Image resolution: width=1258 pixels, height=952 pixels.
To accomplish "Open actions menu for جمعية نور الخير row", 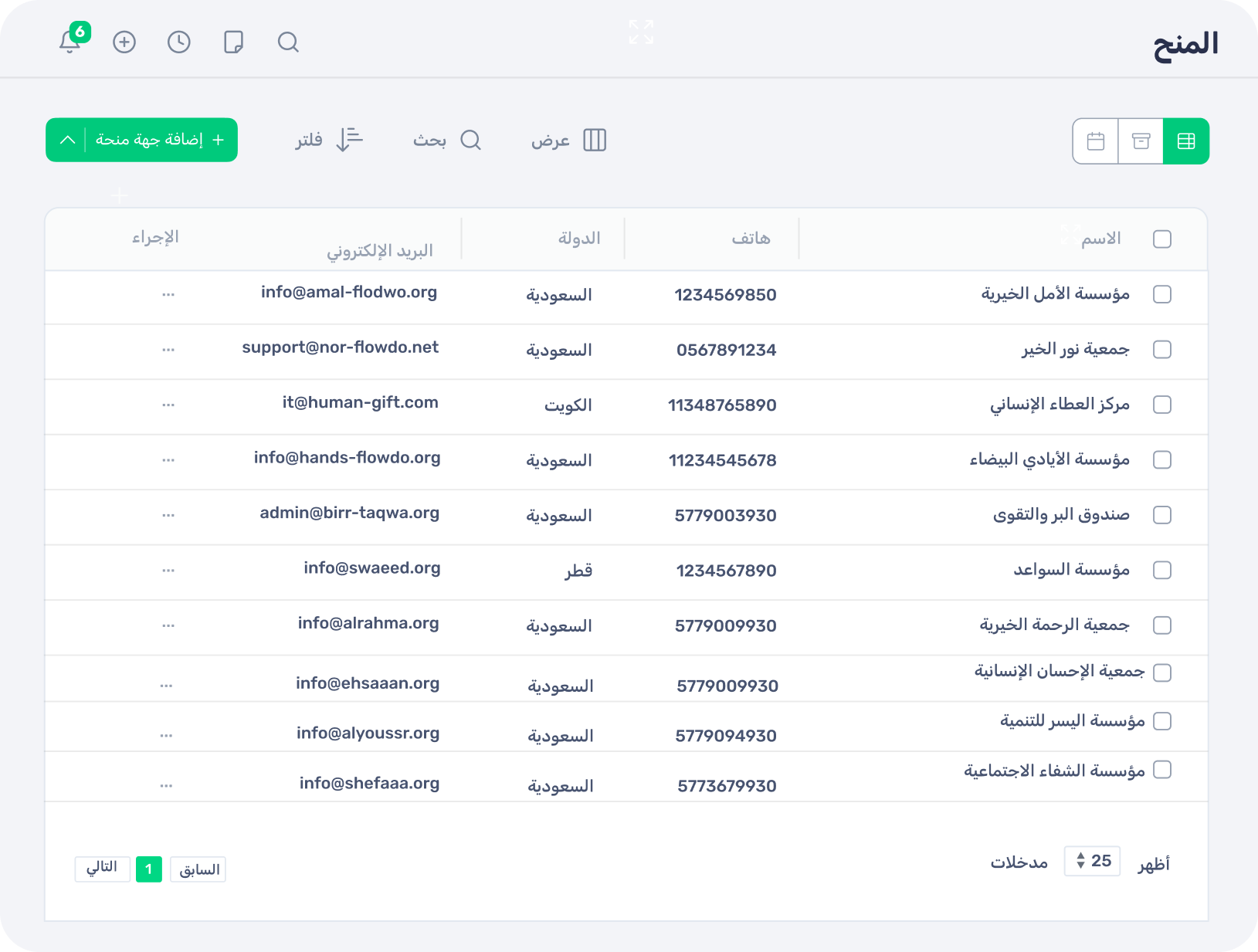I will (168, 350).
